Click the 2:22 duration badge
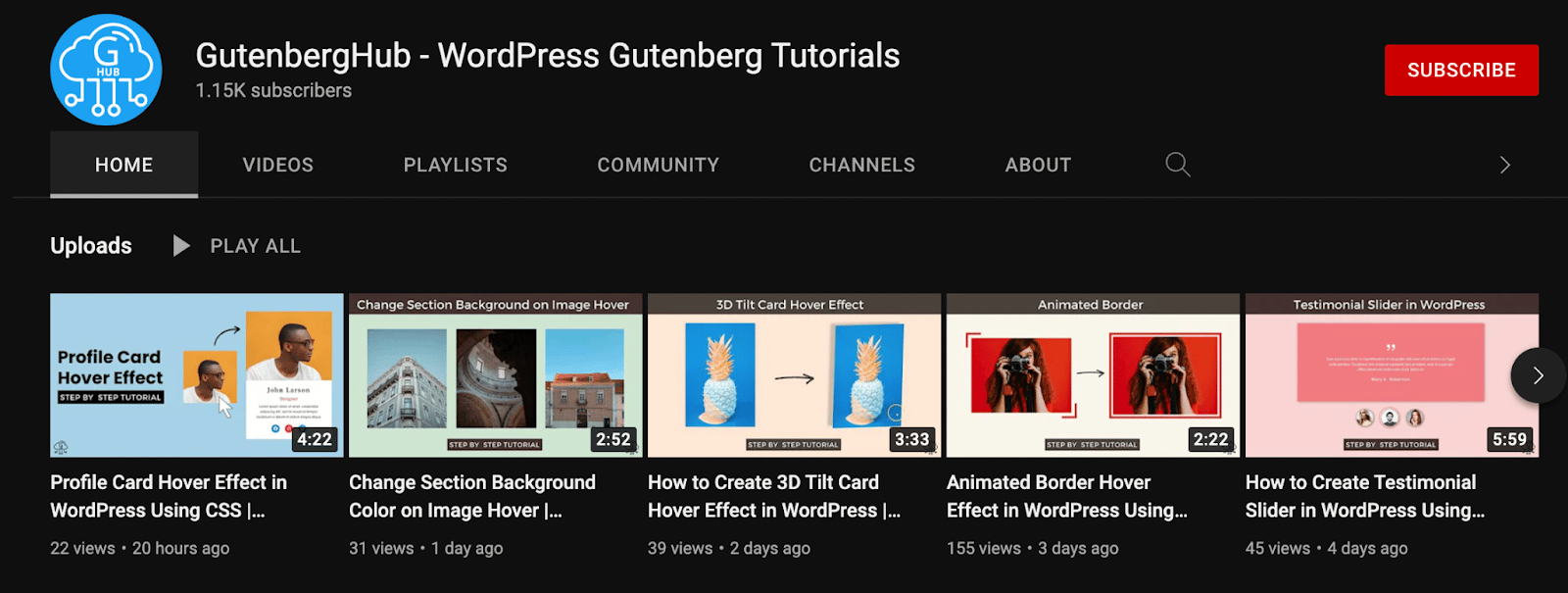The height and width of the screenshot is (593, 1568). tap(1210, 439)
